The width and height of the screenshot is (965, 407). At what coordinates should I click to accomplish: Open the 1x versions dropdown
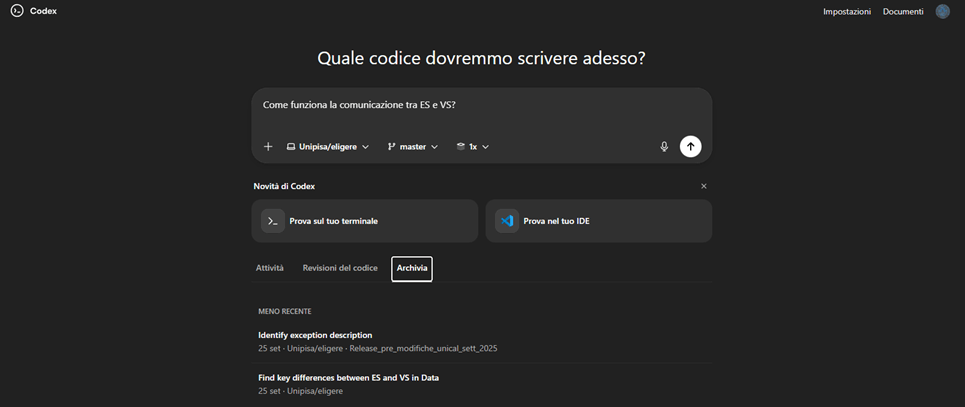click(x=473, y=147)
